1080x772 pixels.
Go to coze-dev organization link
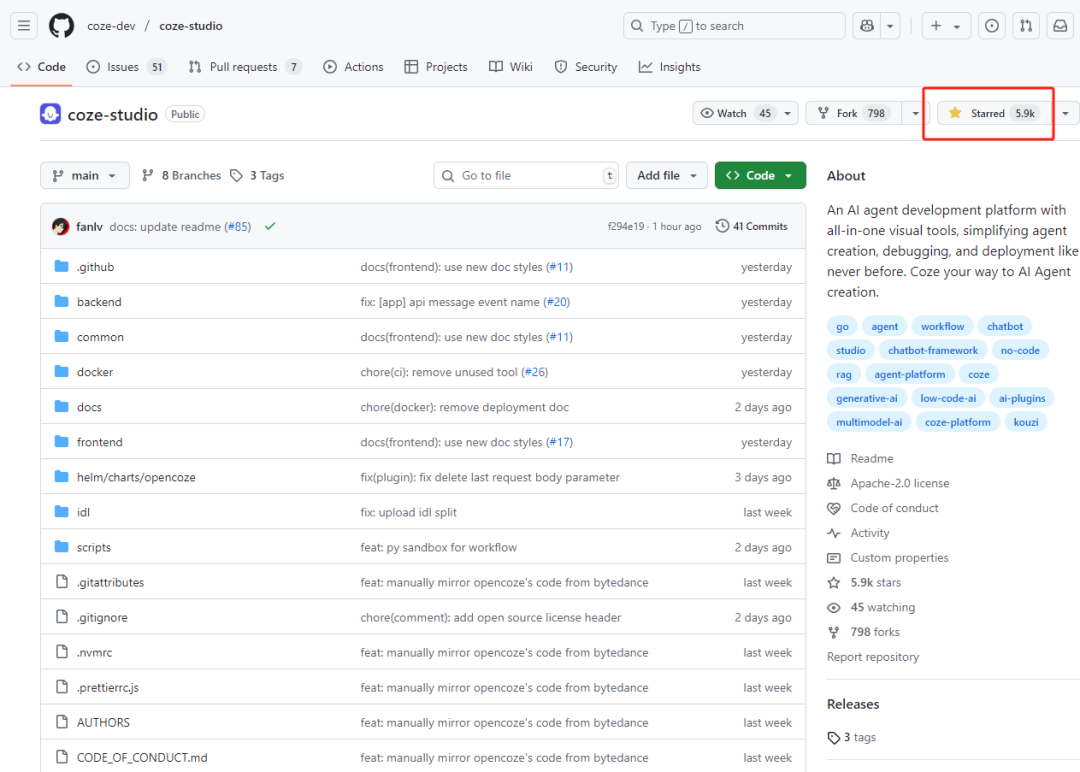pyautogui.click(x=111, y=26)
